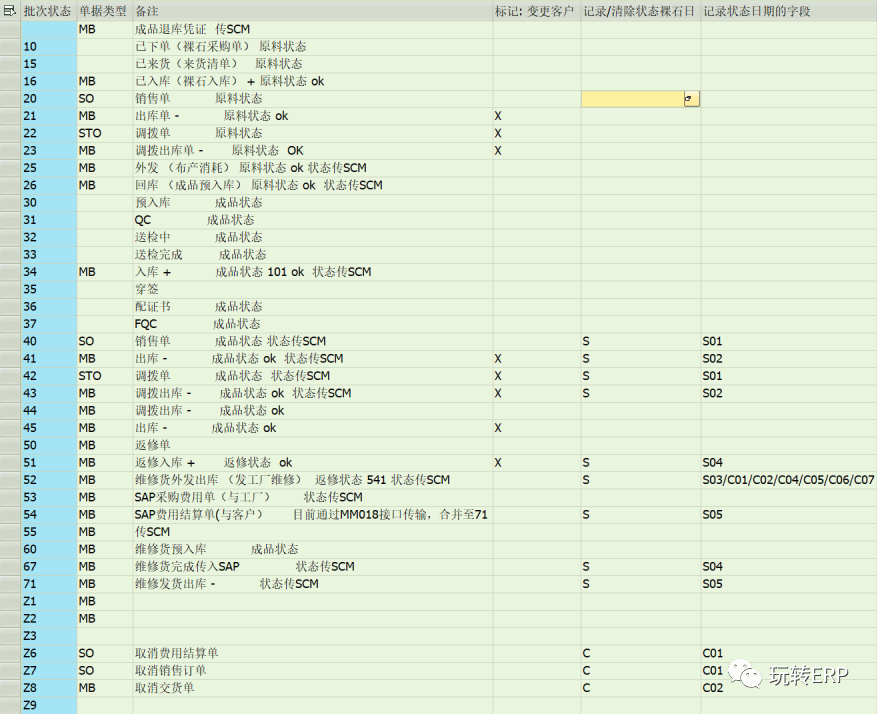Image resolution: width=877 pixels, height=714 pixels.
Task: Click the S04 field value in row 51
Action: 713,462
